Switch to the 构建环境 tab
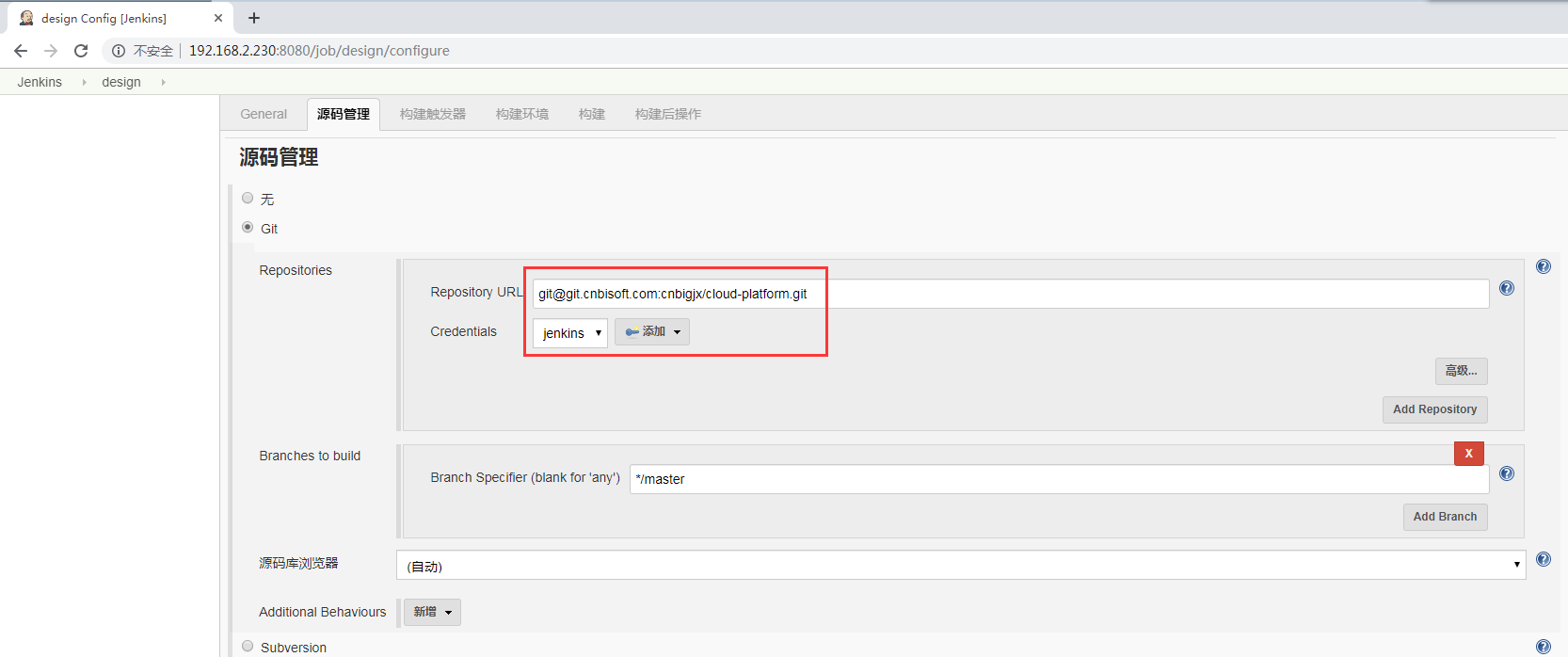The width and height of the screenshot is (1568, 657). (522, 114)
